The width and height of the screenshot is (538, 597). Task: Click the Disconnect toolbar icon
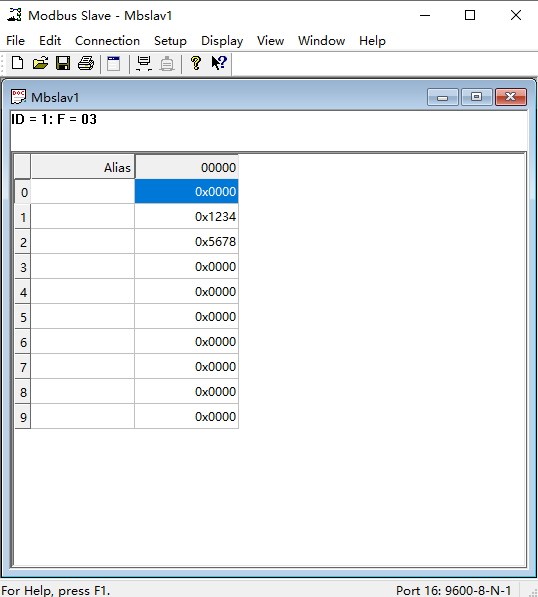click(167, 63)
